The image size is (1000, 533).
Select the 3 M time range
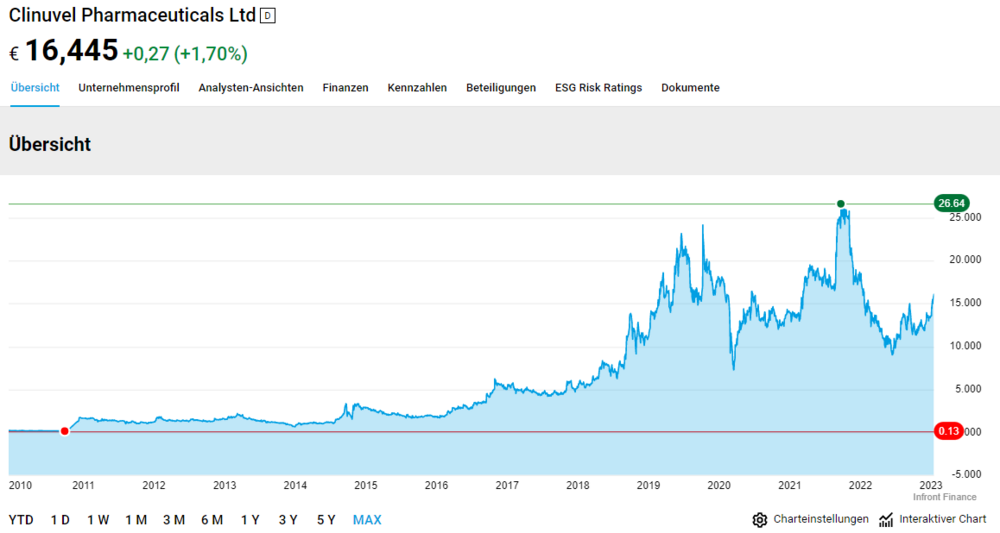[173, 520]
